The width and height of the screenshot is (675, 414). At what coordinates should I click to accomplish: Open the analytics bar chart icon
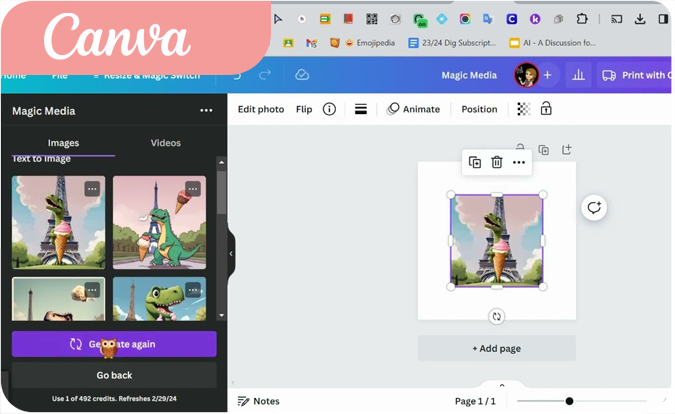[577, 75]
